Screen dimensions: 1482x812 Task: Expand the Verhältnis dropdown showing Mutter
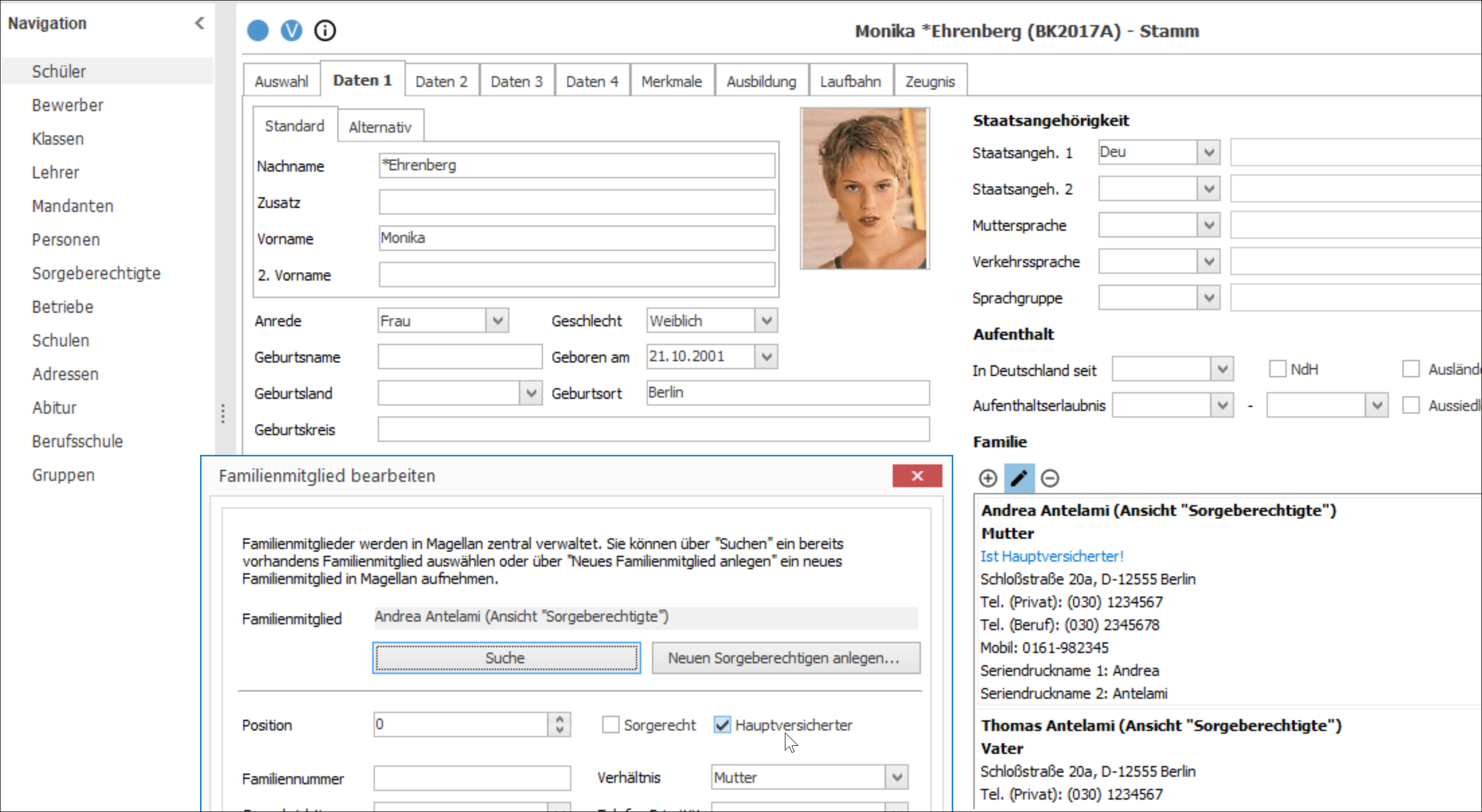pos(896,778)
